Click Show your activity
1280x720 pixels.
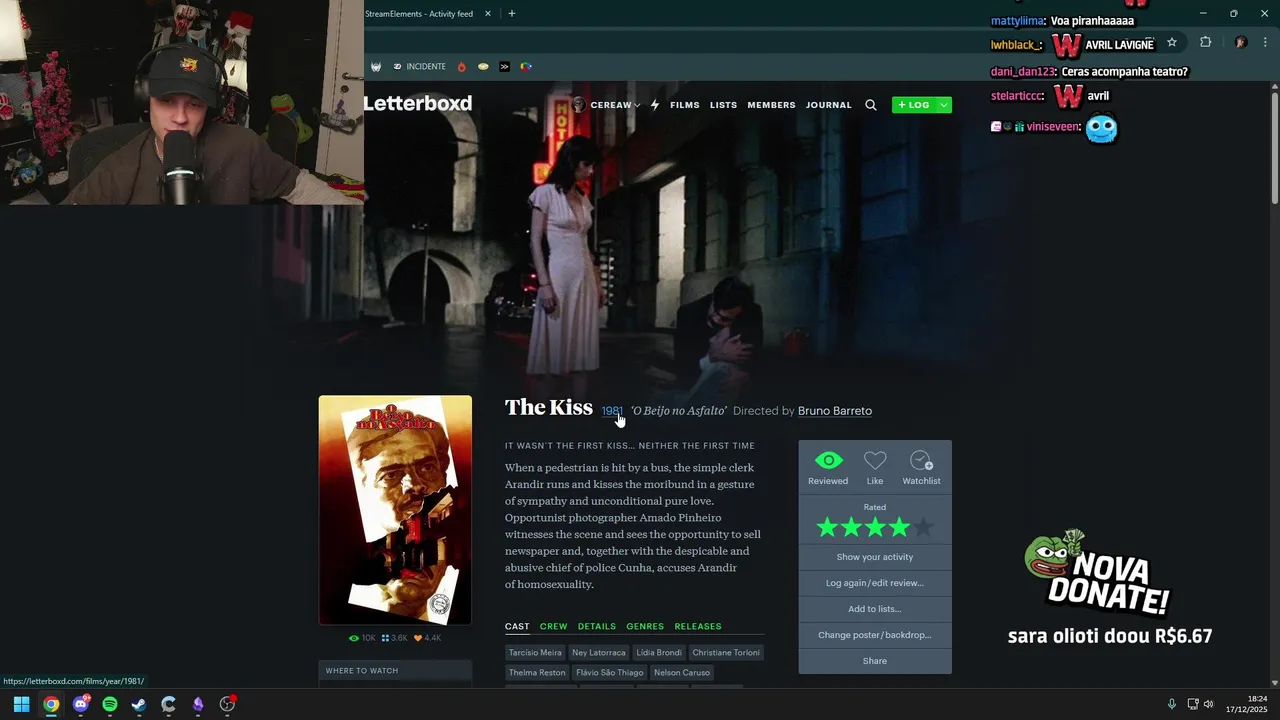coord(875,557)
